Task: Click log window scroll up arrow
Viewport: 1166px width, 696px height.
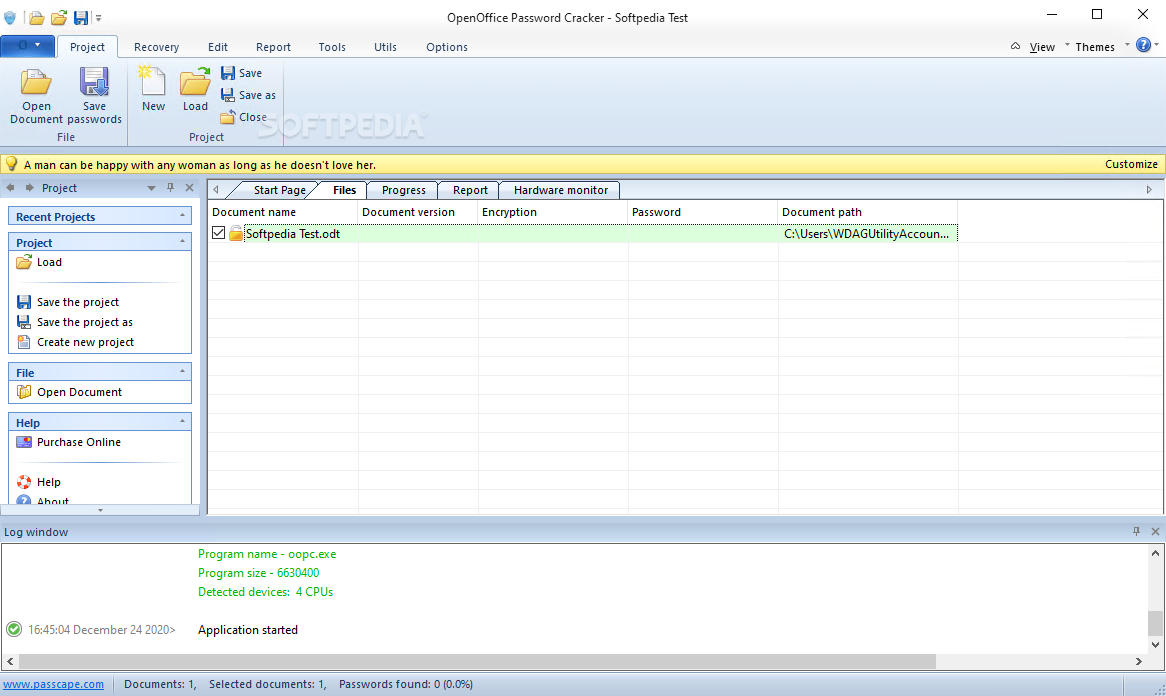Action: 1155,553
